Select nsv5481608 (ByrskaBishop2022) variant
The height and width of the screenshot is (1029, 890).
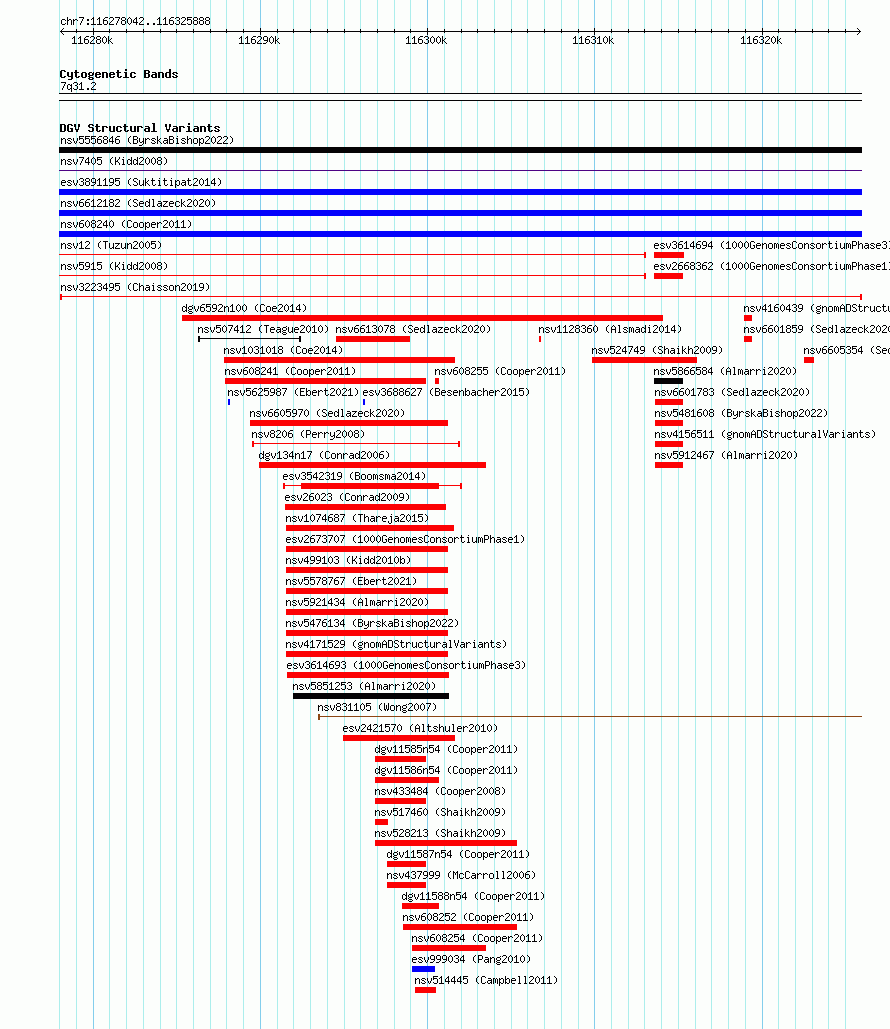point(741,413)
